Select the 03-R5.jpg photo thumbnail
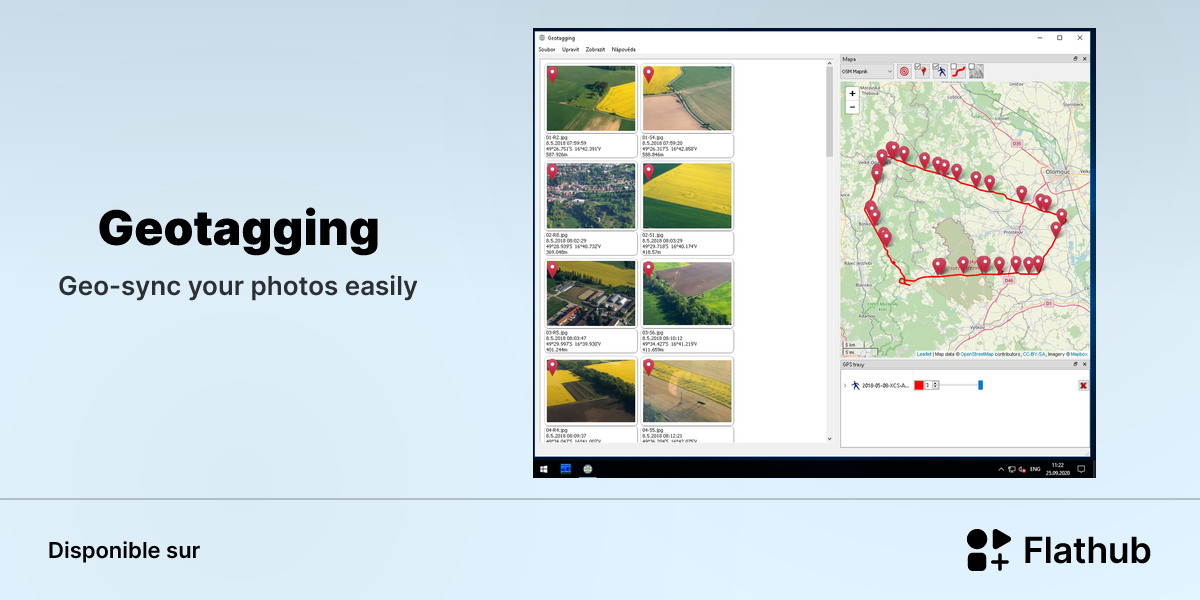The width and height of the screenshot is (1200, 600). [x=590, y=294]
